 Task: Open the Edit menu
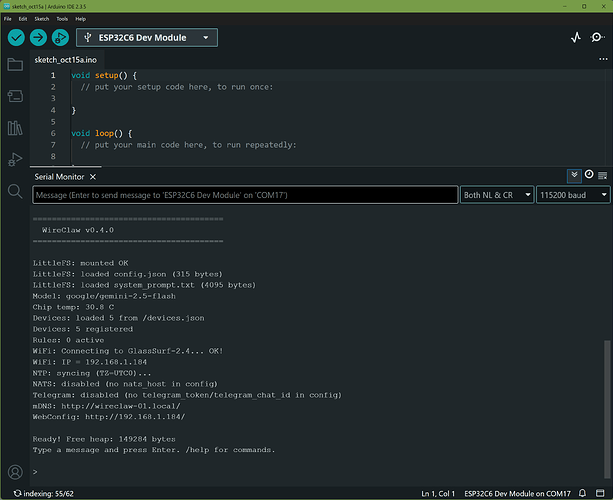[x=23, y=19]
